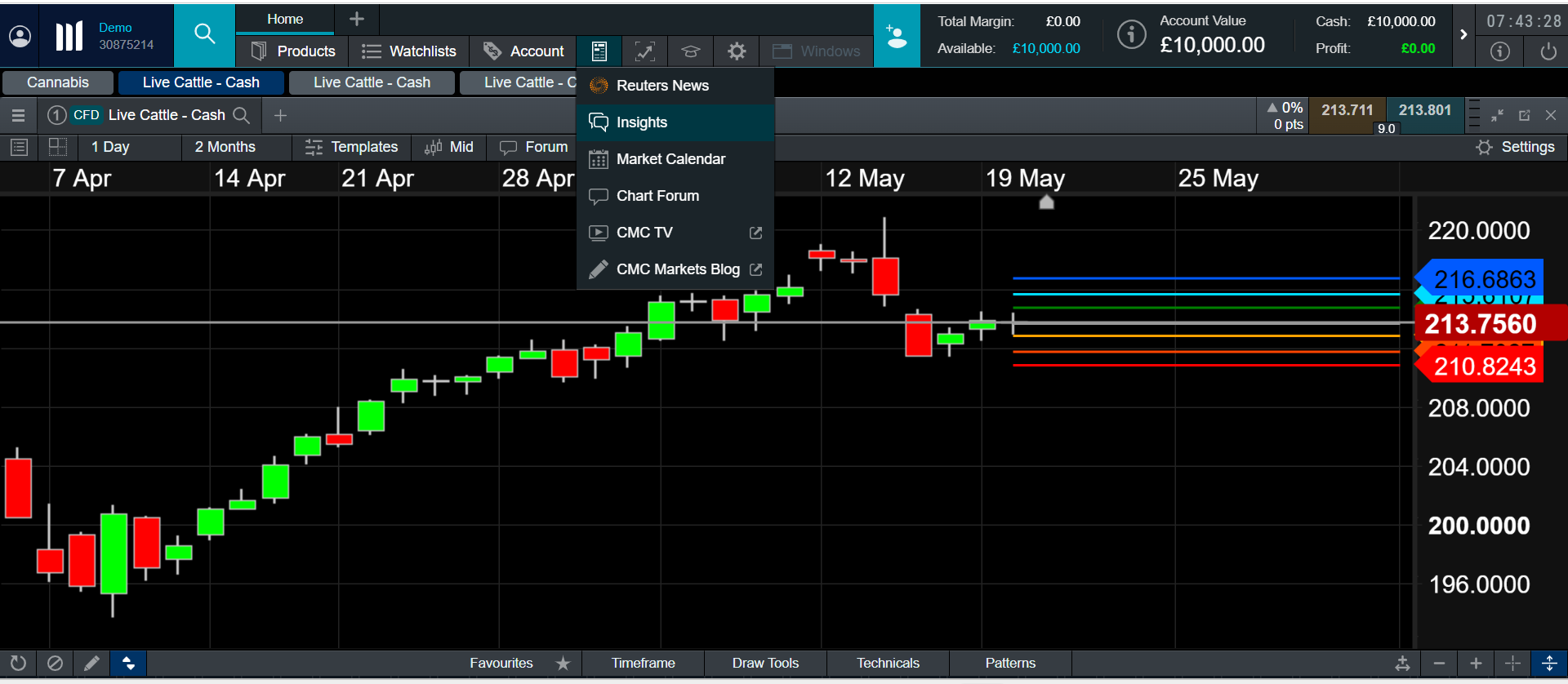Viewport: 1568px width, 684px height.
Task: Click the chart reset refresh icon
Action: 18,664
